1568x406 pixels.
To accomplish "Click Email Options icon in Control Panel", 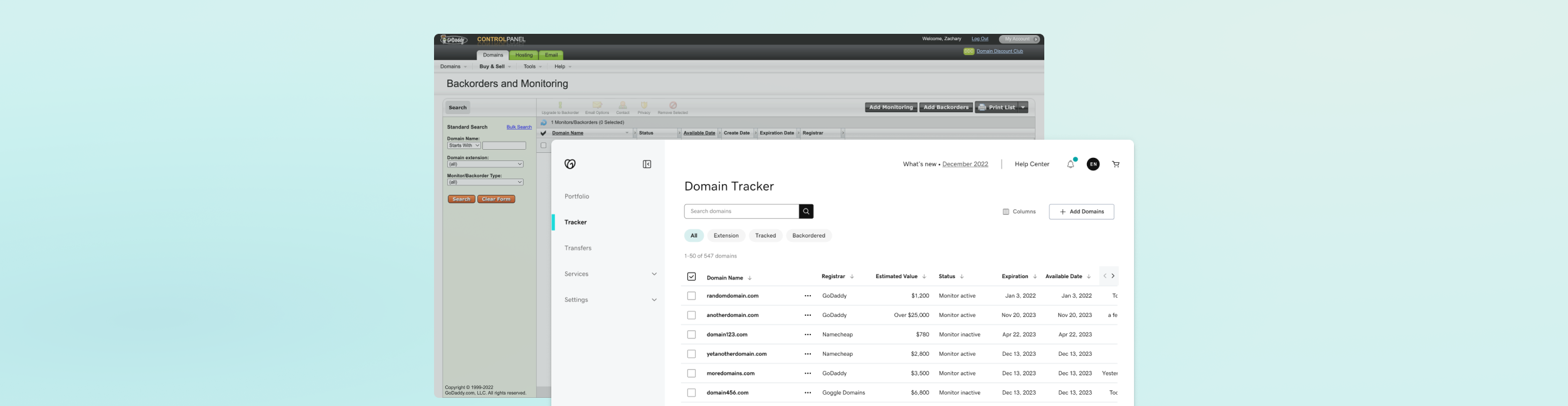I will click(x=597, y=105).
